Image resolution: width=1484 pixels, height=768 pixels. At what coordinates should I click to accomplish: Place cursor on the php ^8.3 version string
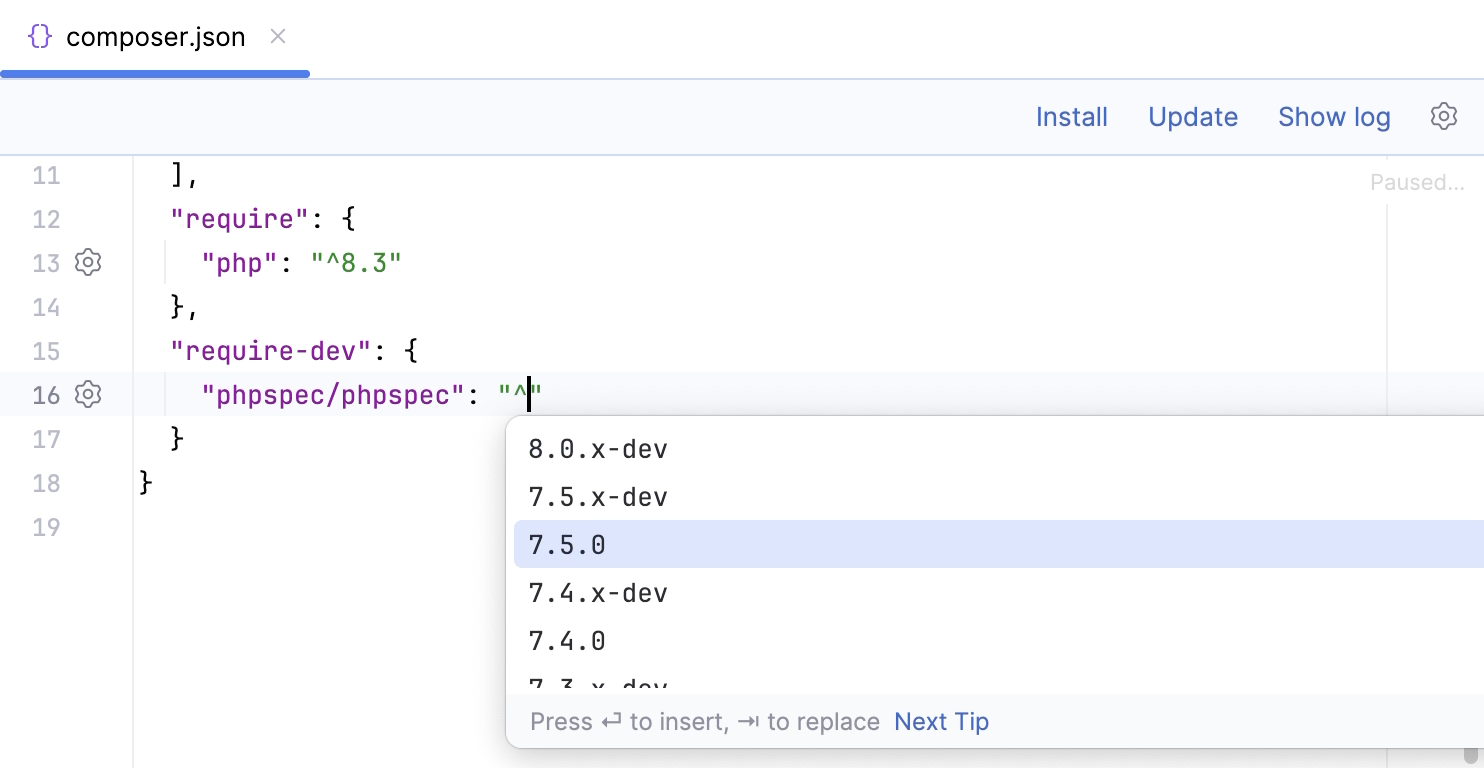click(357, 263)
